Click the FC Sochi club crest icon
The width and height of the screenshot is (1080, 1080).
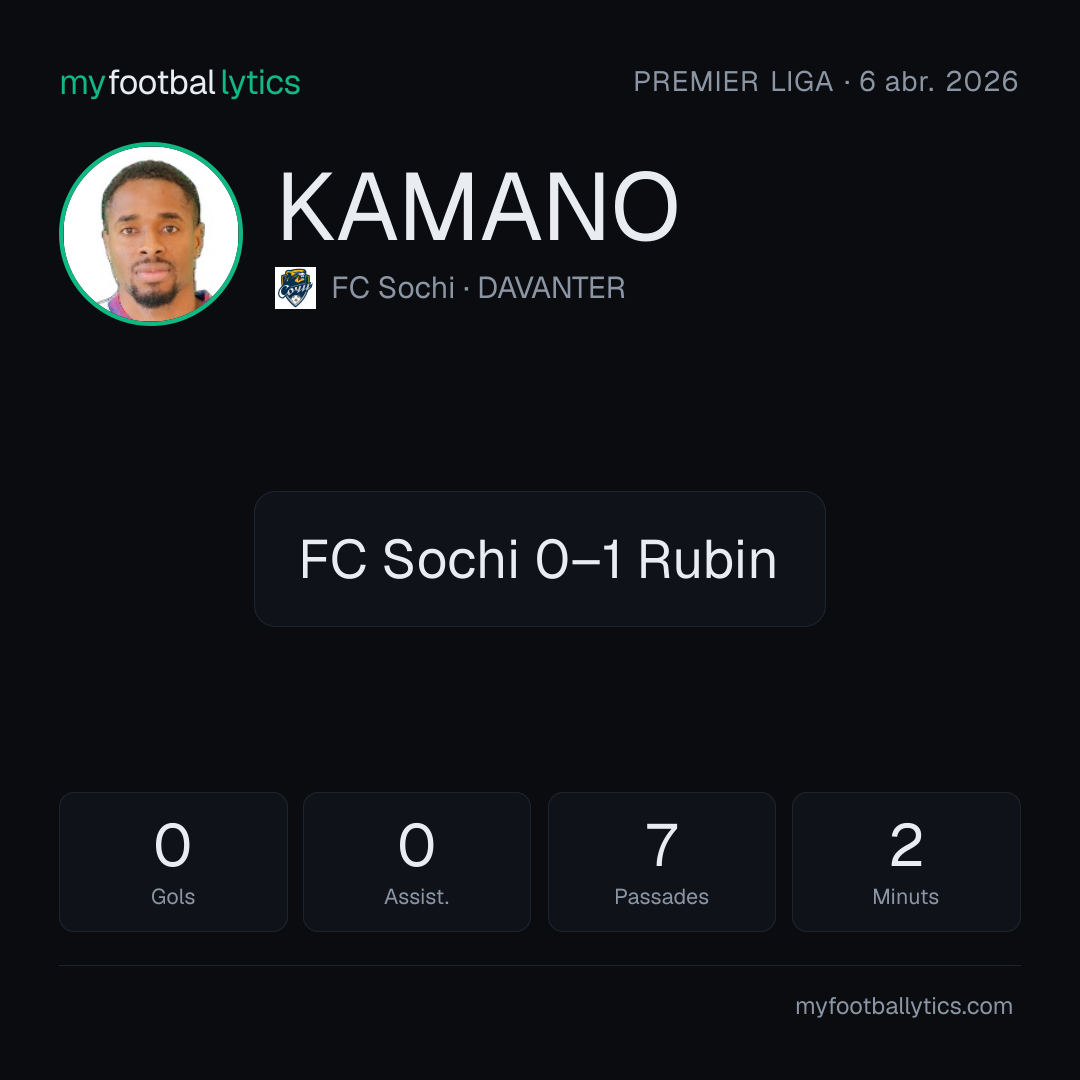pyautogui.click(x=295, y=288)
